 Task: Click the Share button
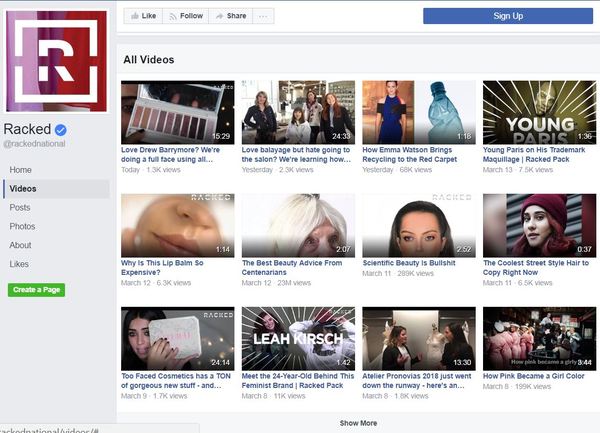231,16
